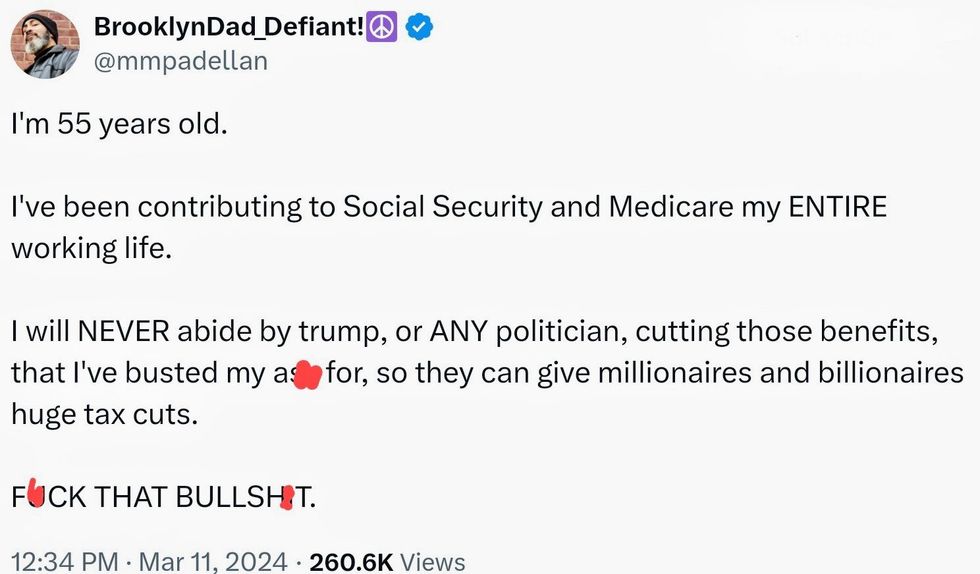This screenshot has height=574, width=980.
Task: Click the blue verified checkmark badge
Action: pos(420,29)
